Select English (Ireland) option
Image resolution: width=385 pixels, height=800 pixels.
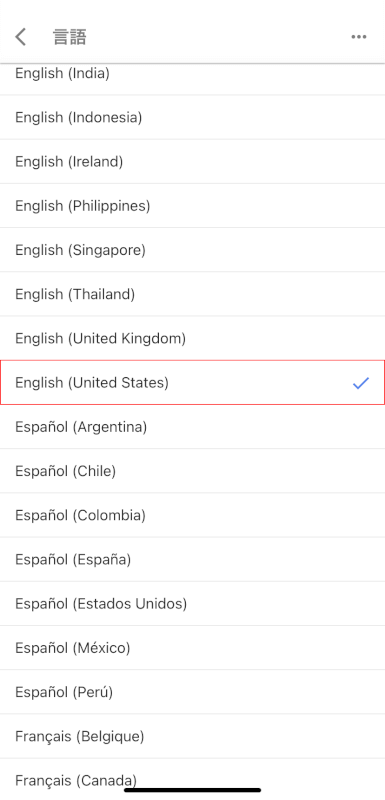click(192, 162)
